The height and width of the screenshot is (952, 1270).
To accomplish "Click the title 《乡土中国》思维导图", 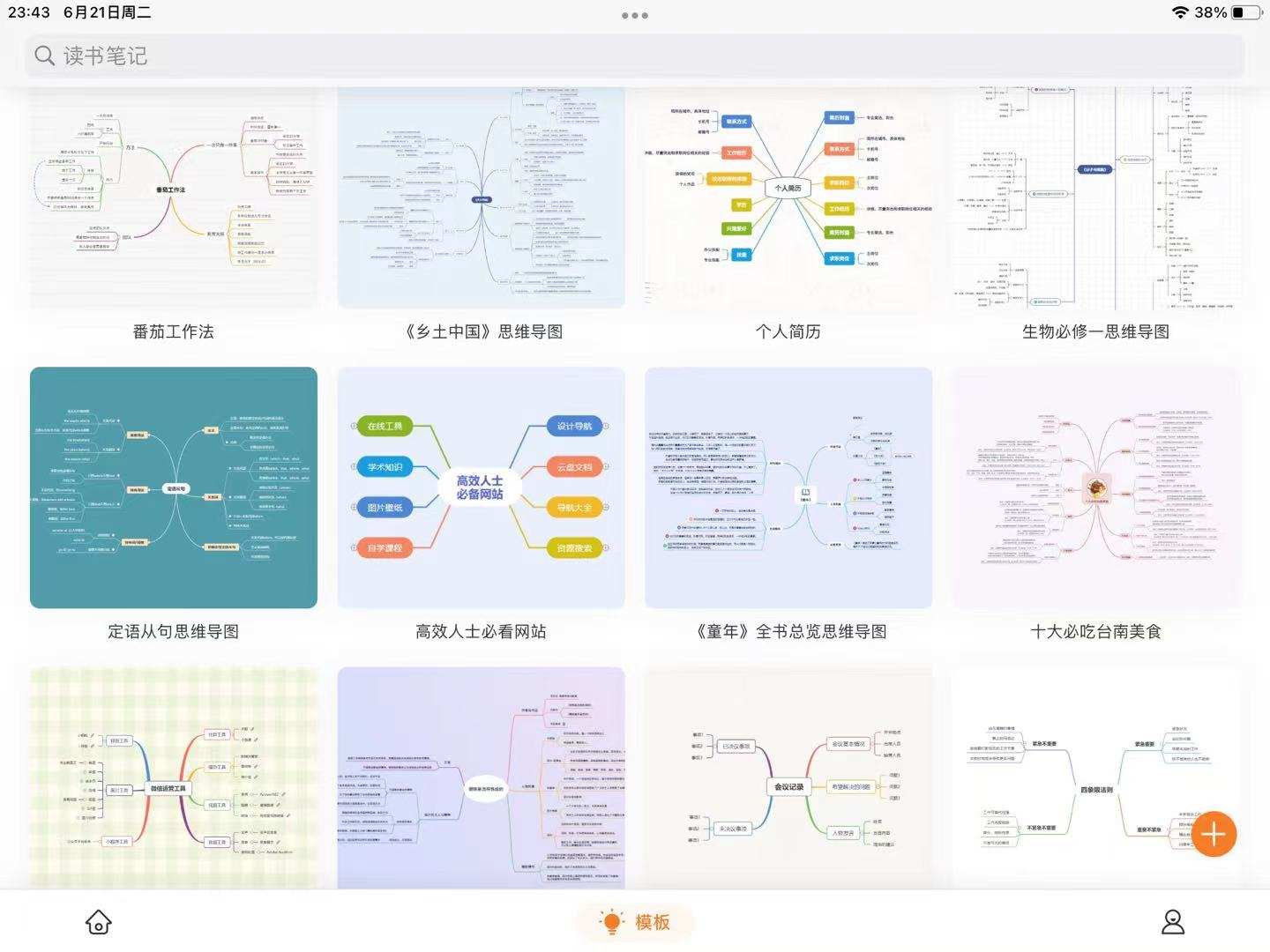I will click(482, 331).
